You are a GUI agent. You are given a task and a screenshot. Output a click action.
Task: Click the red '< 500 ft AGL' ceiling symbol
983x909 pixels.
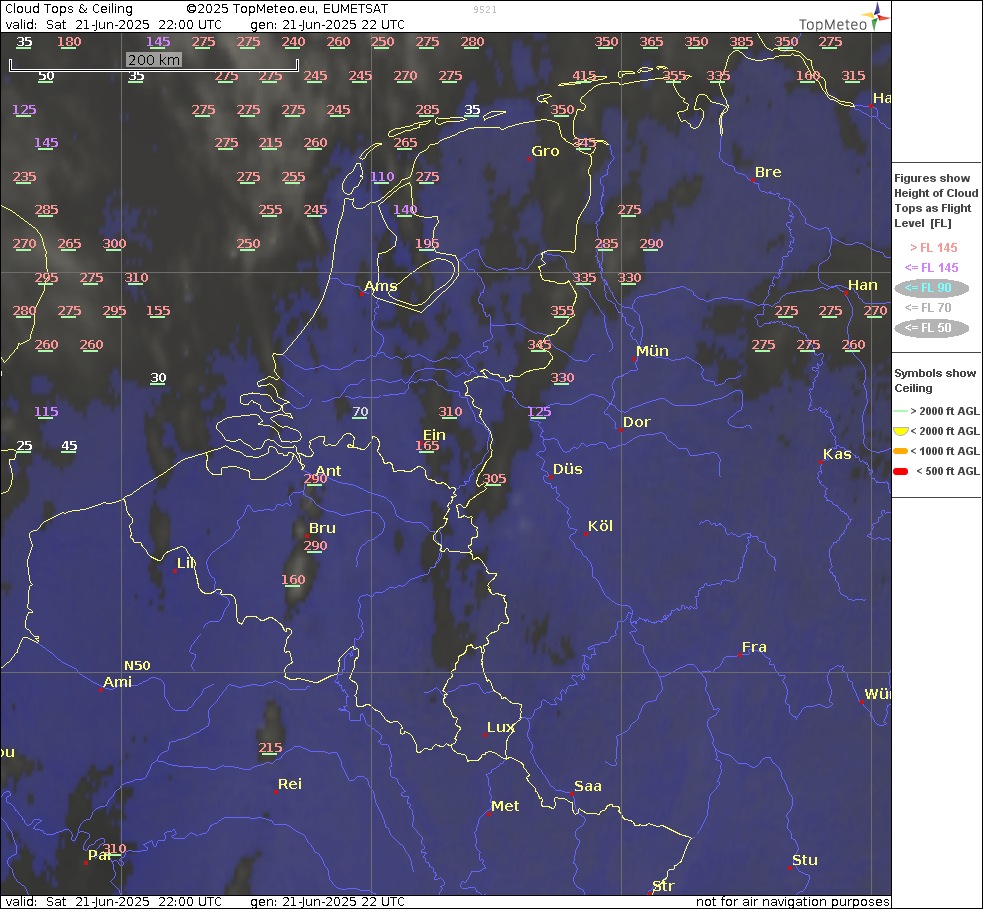(x=900, y=471)
